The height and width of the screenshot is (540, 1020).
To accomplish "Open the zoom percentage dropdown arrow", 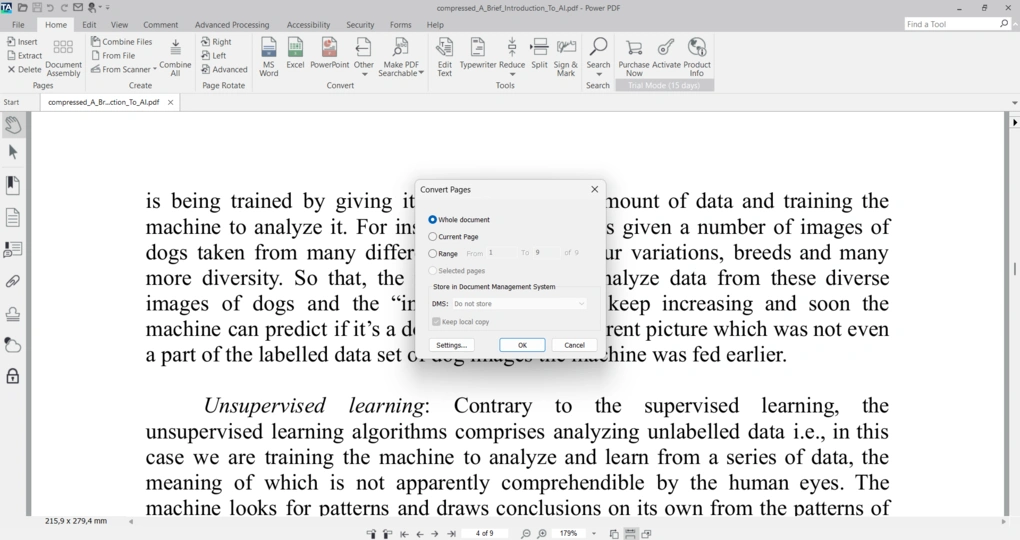I will pos(594,533).
